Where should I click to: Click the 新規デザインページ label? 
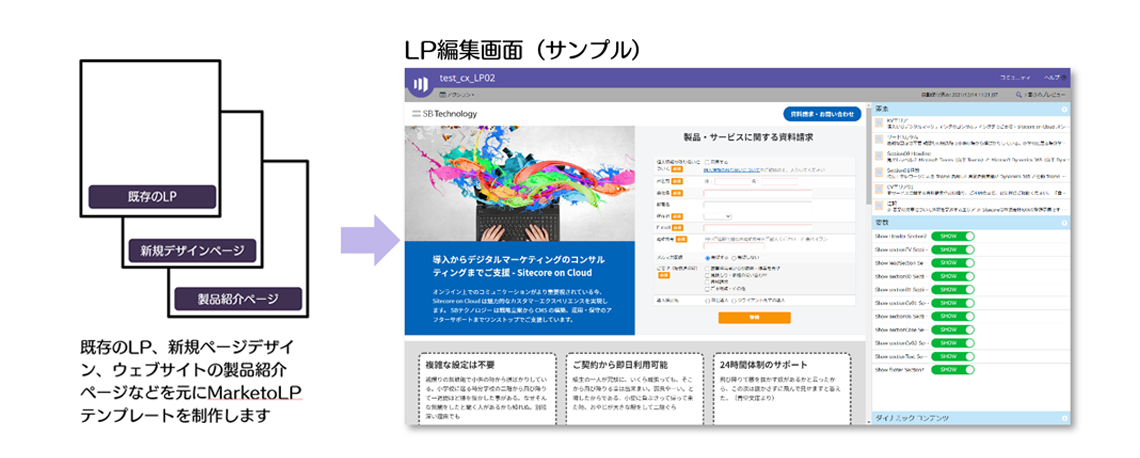193,251
